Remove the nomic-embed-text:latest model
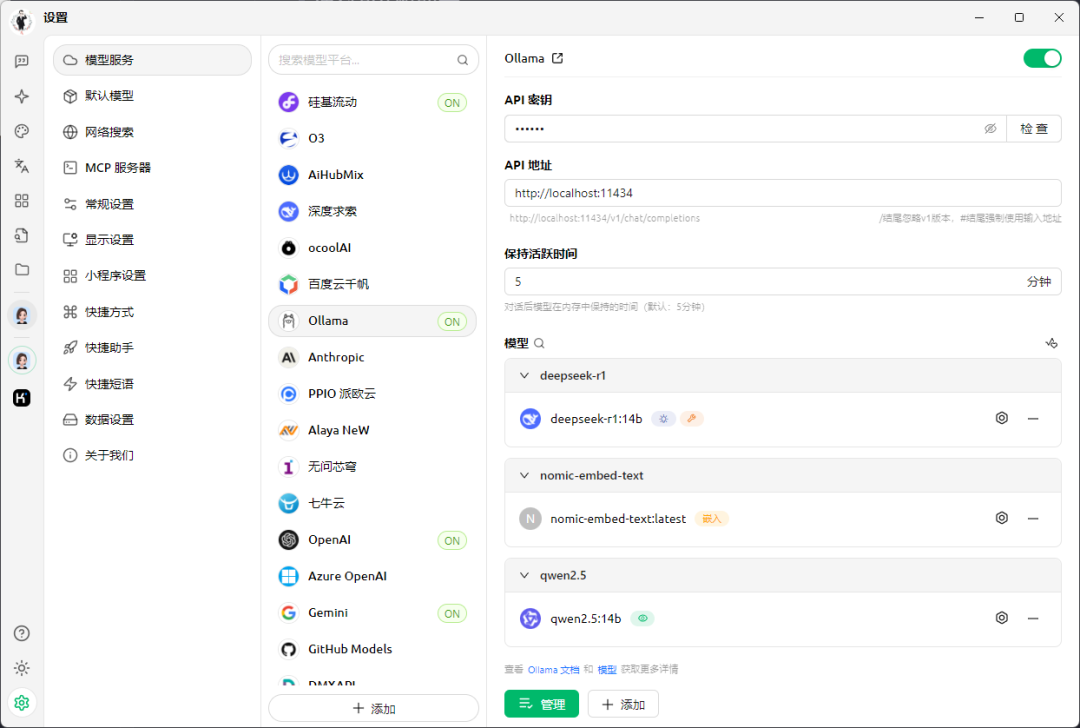The image size is (1080, 728). [x=1032, y=518]
